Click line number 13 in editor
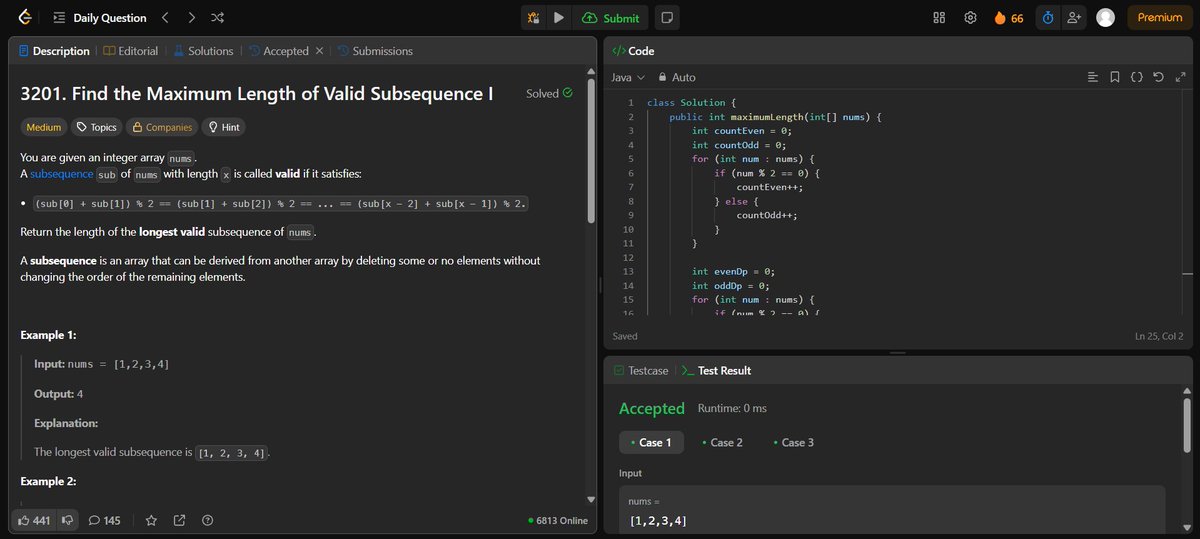This screenshot has height=539, width=1200. [x=629, y=271]
